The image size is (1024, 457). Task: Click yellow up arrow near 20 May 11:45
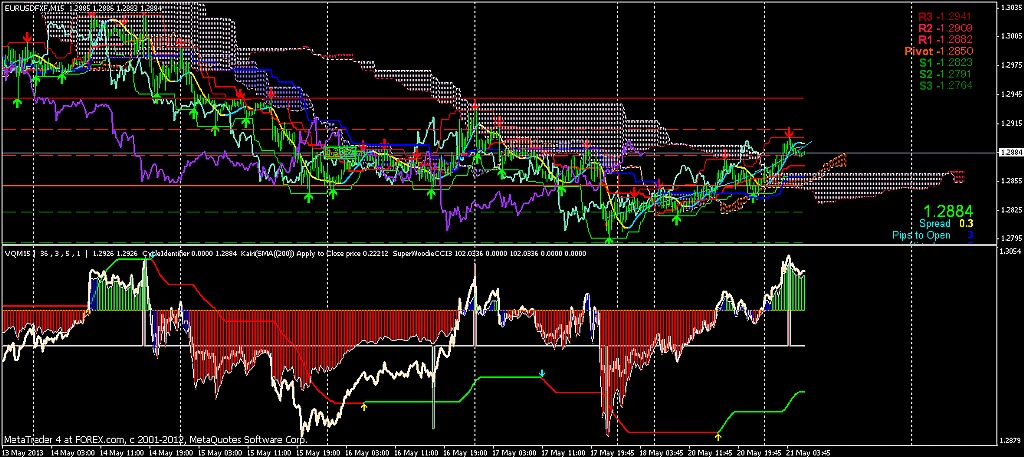(x=718, y=435)
